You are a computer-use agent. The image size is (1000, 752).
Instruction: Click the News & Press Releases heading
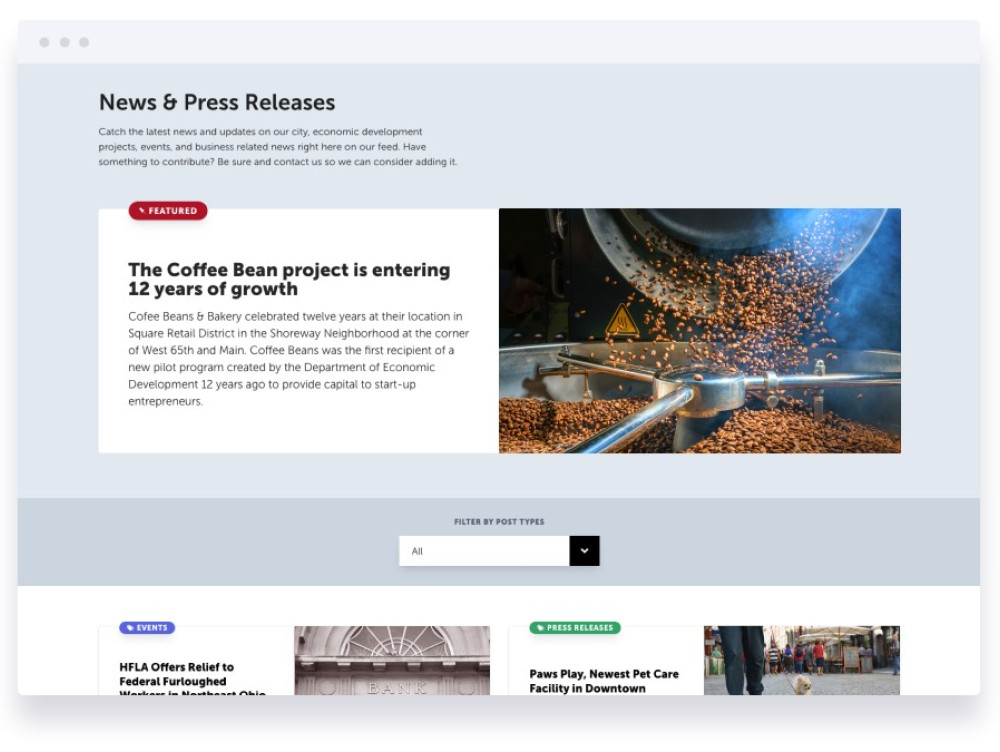[x=217, y=102]
